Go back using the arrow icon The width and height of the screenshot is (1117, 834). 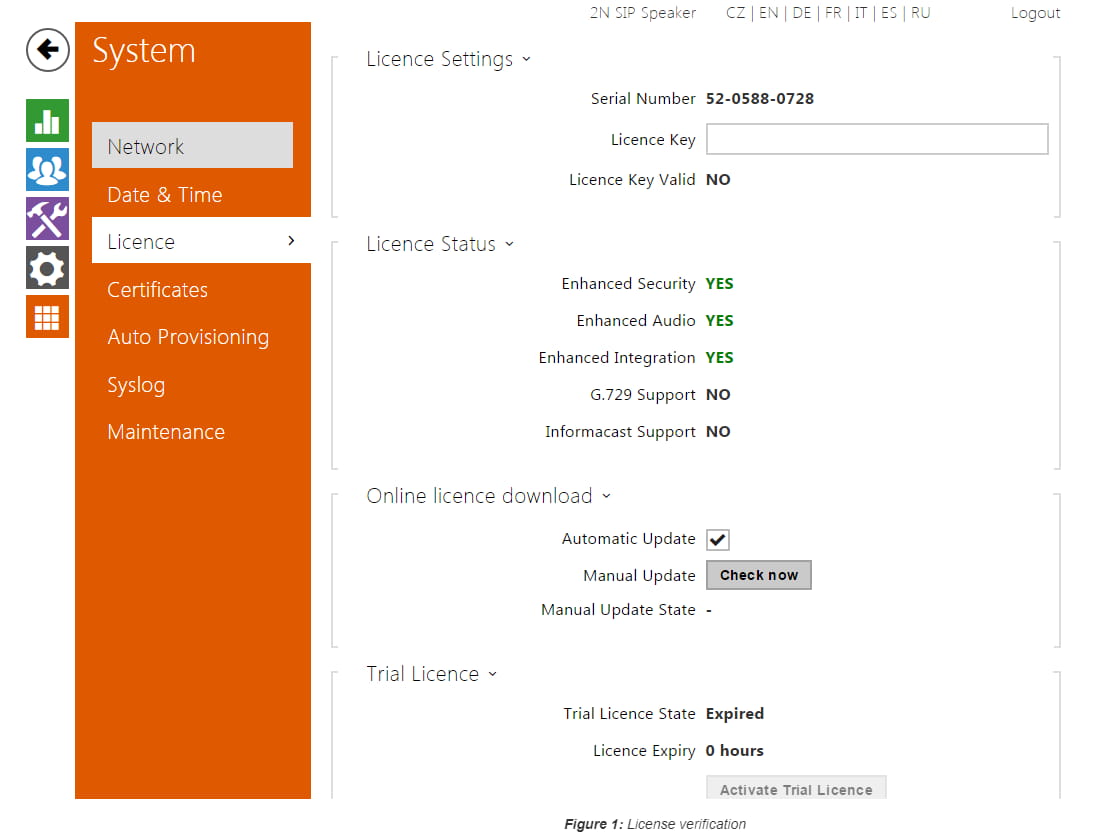[48, 50]
